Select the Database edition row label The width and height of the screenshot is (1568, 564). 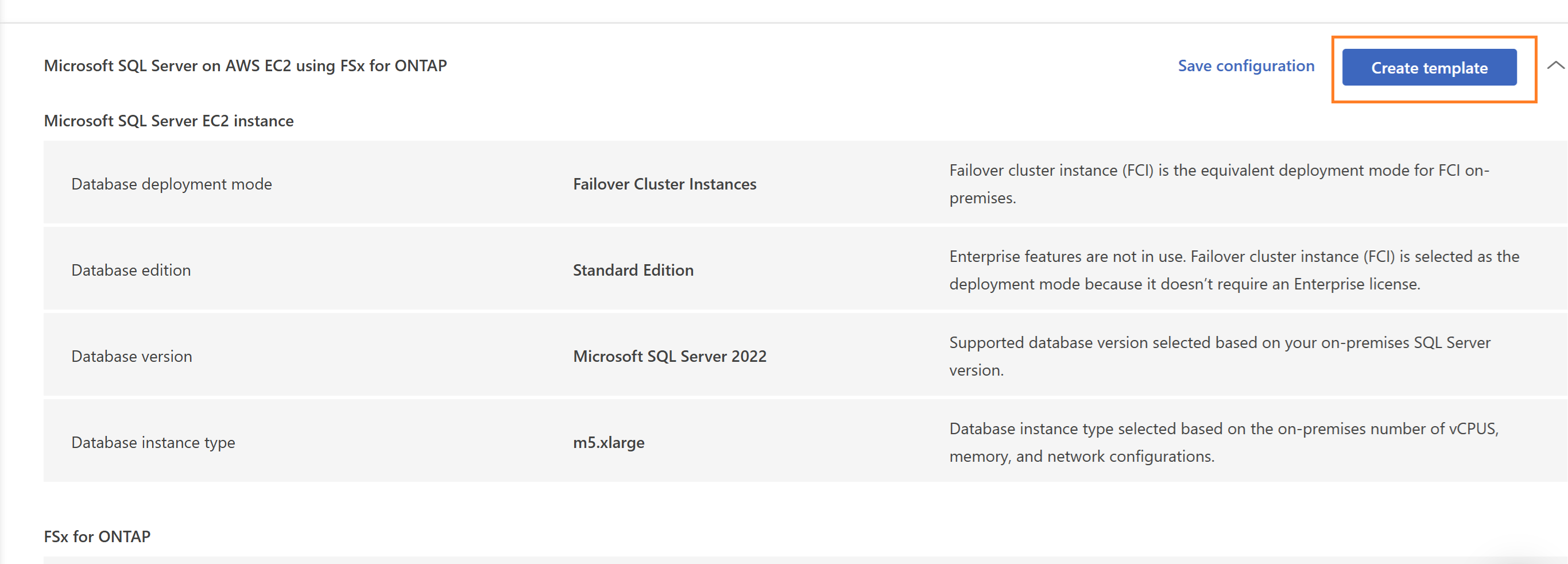tap(131, 270)
